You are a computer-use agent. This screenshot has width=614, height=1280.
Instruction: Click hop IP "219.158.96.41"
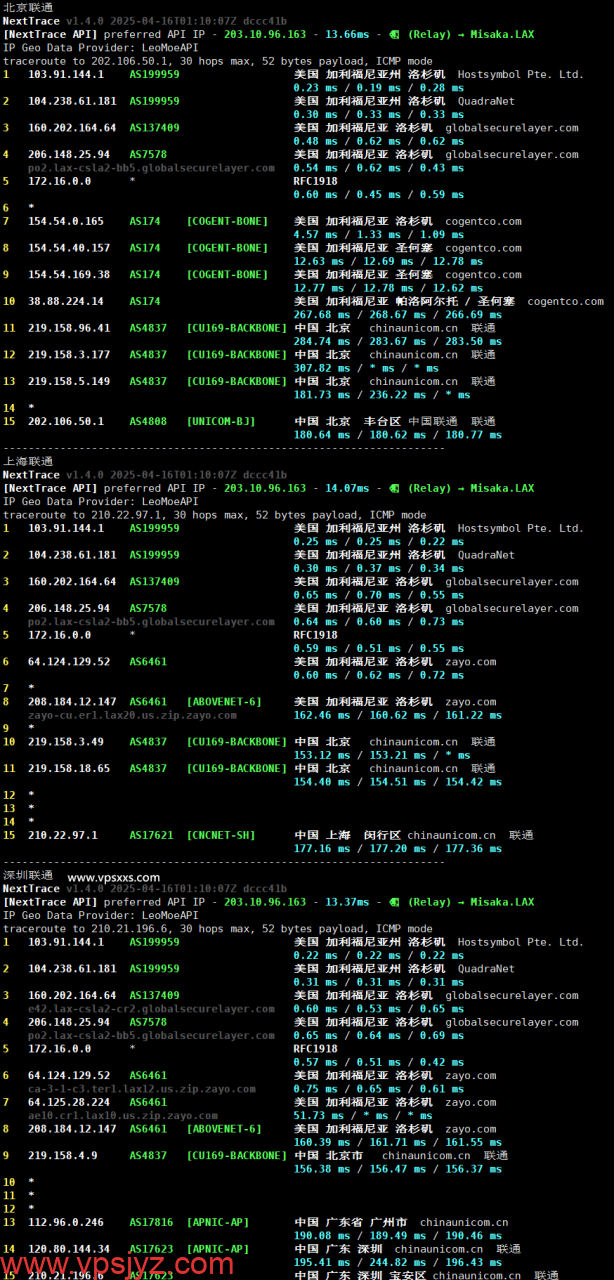69,328
